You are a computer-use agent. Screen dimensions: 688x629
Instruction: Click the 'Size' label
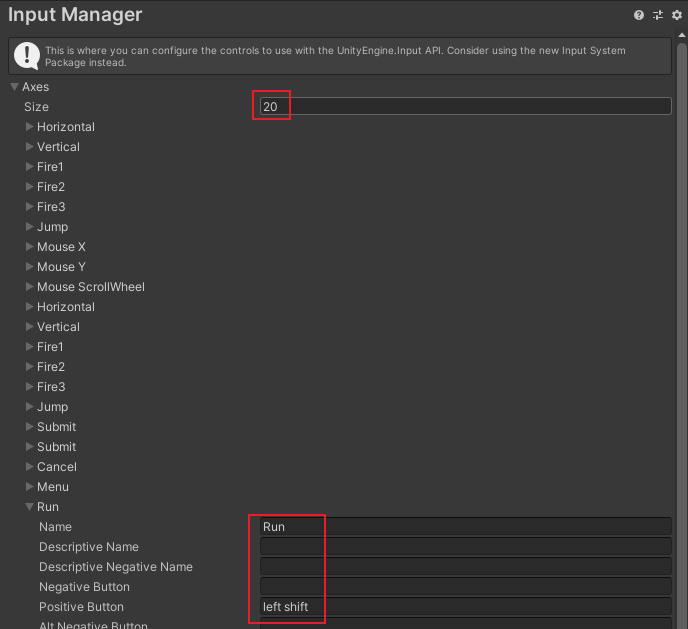point(36,107)
